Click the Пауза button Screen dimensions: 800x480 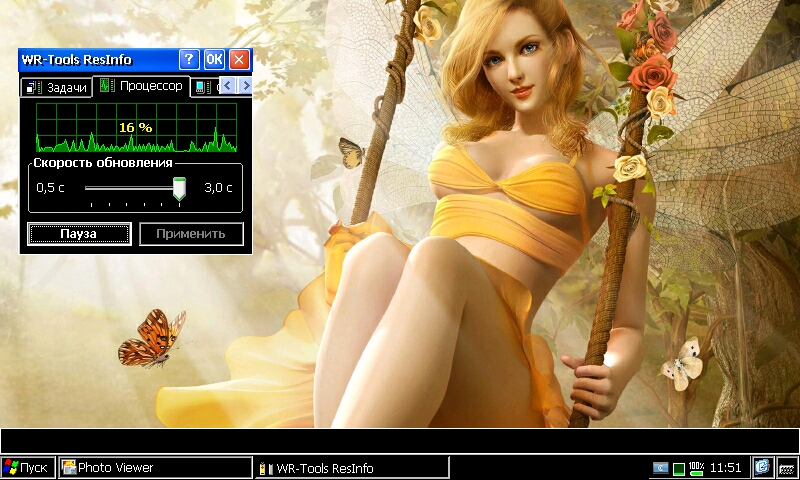click(x=79, y=234)
